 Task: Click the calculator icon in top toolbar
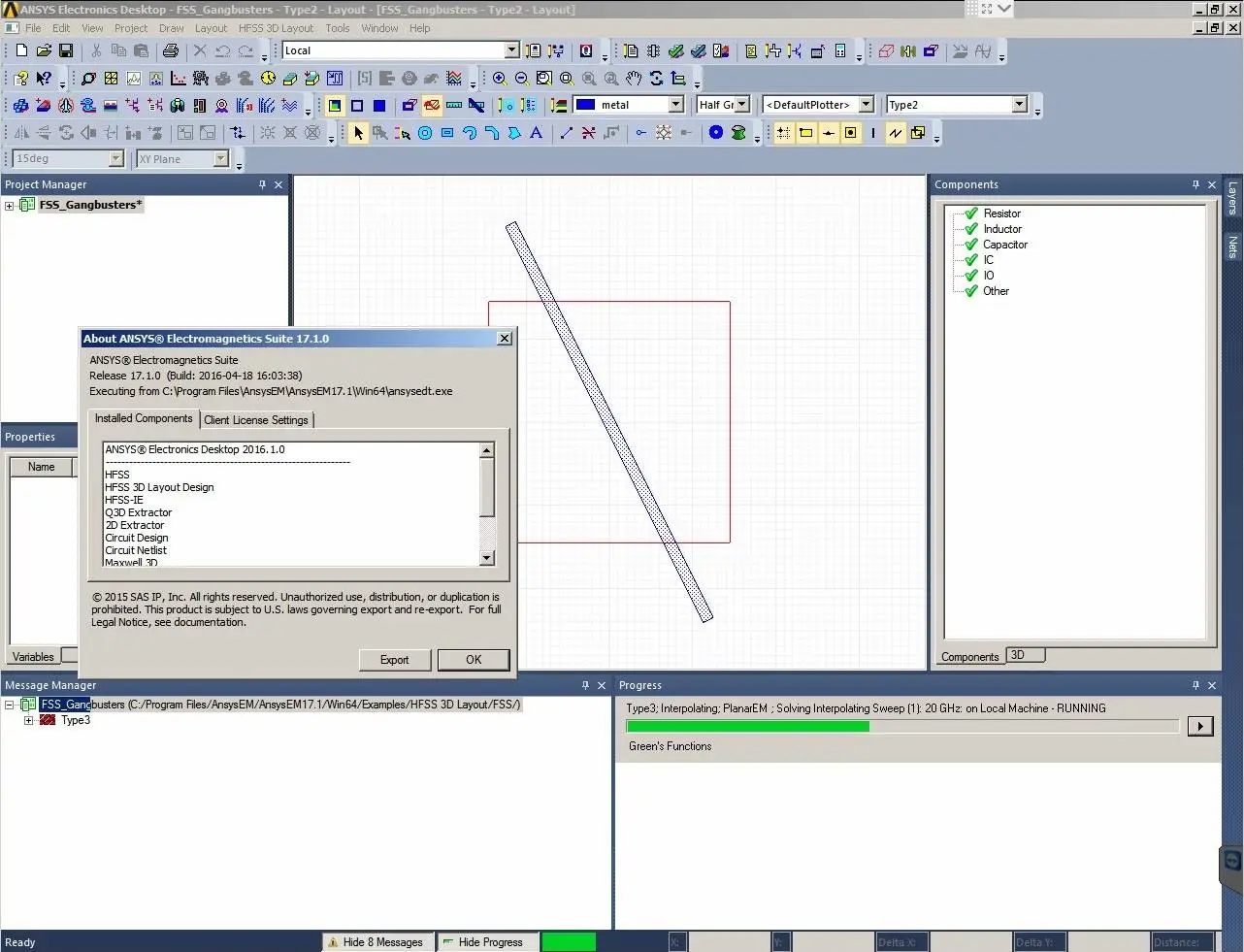coord(840,50)
